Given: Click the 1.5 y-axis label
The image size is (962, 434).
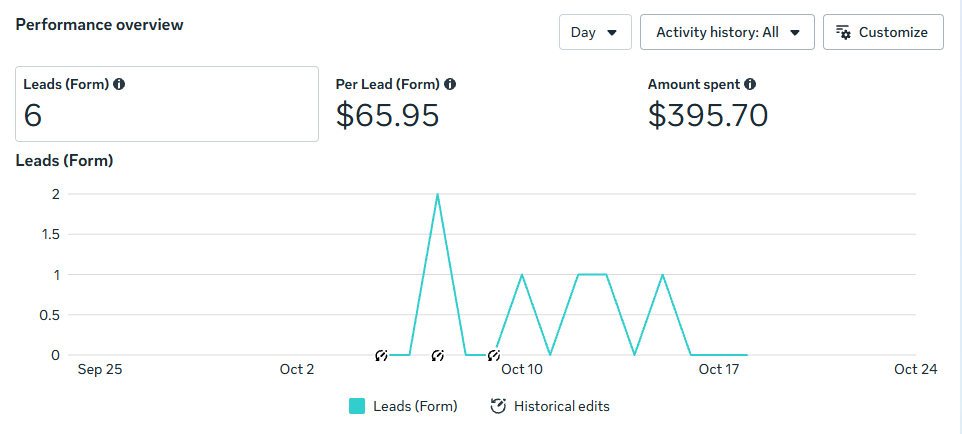Looking at the screenshot, I should [x=51, y=234].
